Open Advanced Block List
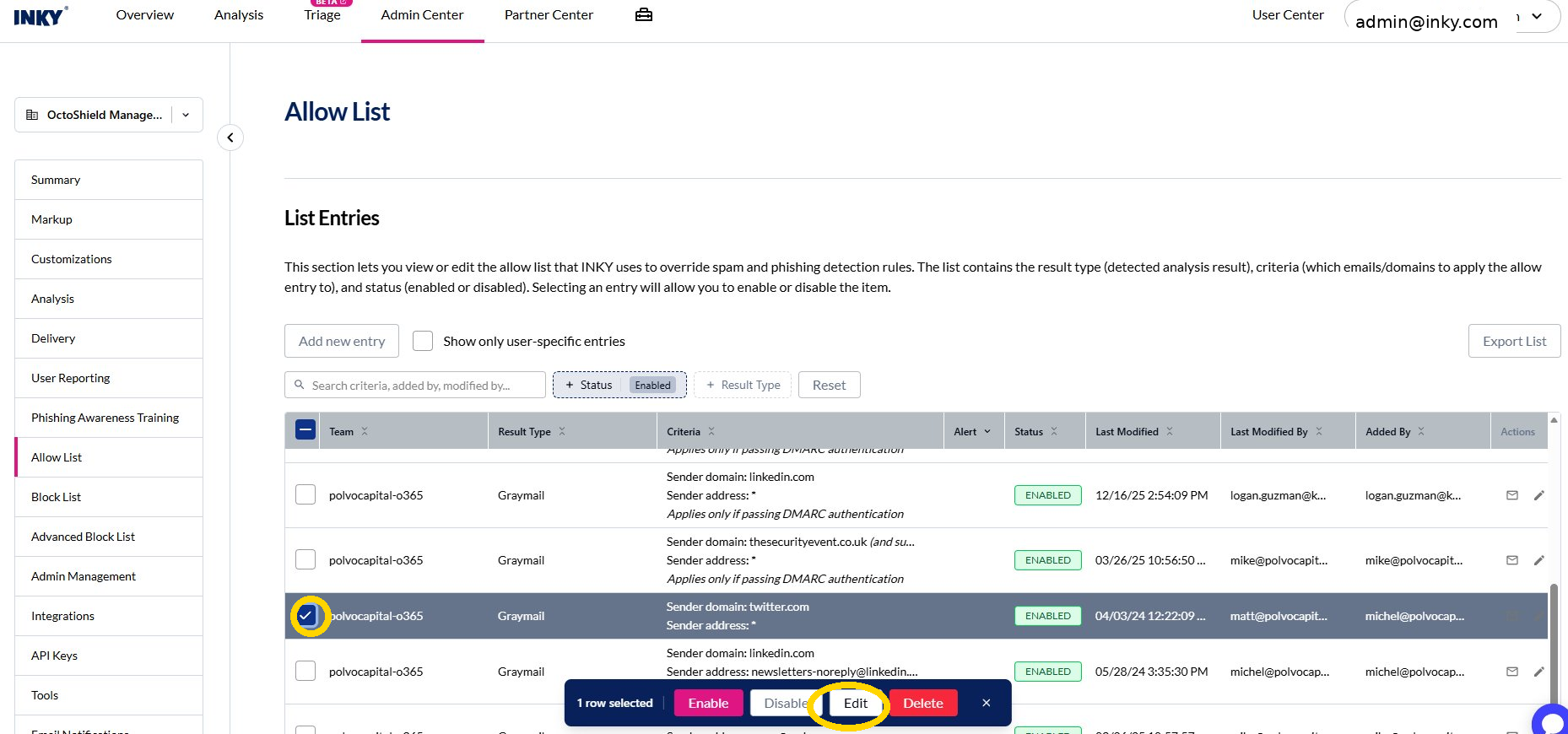1568x734 pixels. (109, 537)
